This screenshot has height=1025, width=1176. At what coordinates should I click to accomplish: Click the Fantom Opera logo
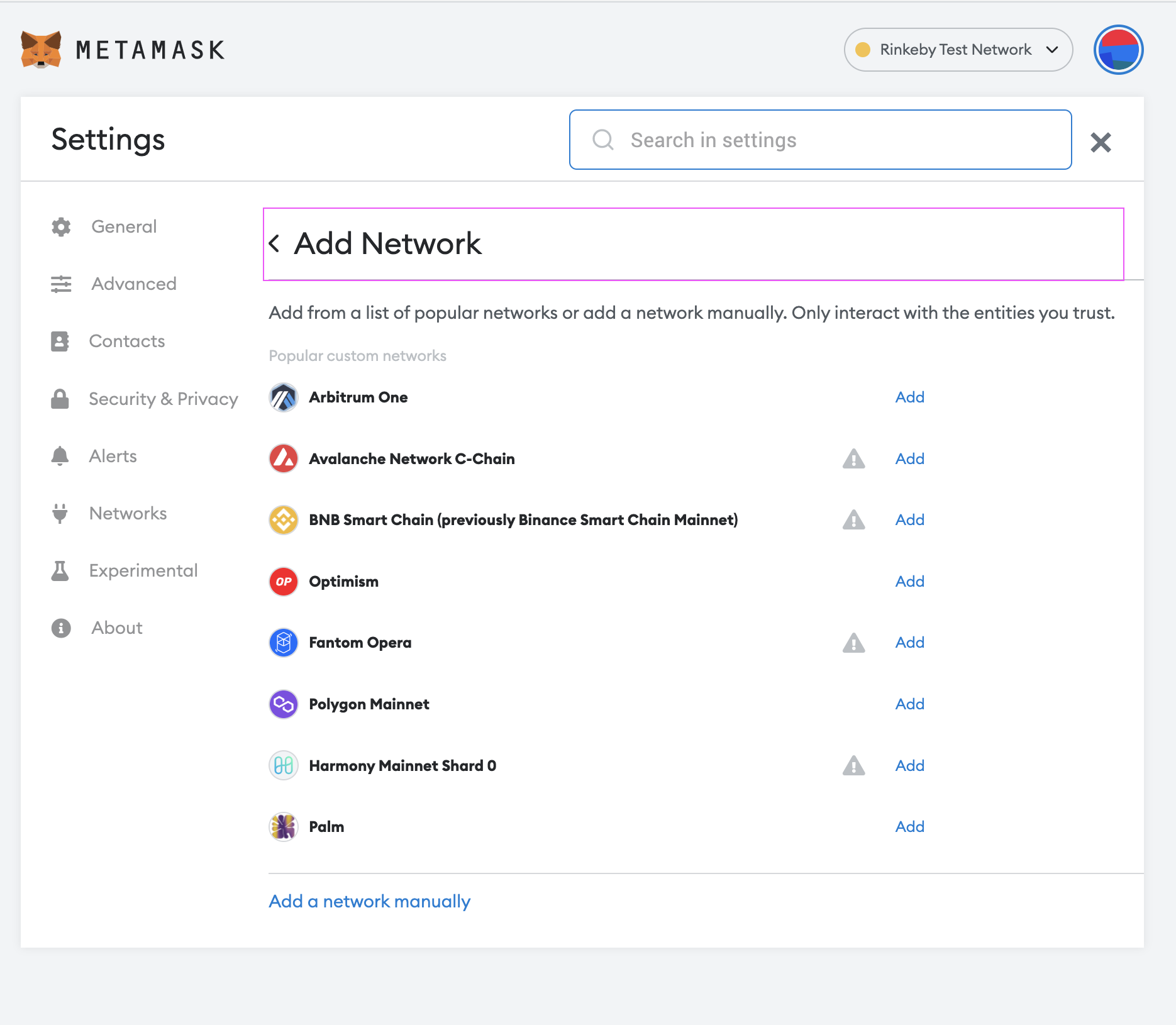(284, 643)
